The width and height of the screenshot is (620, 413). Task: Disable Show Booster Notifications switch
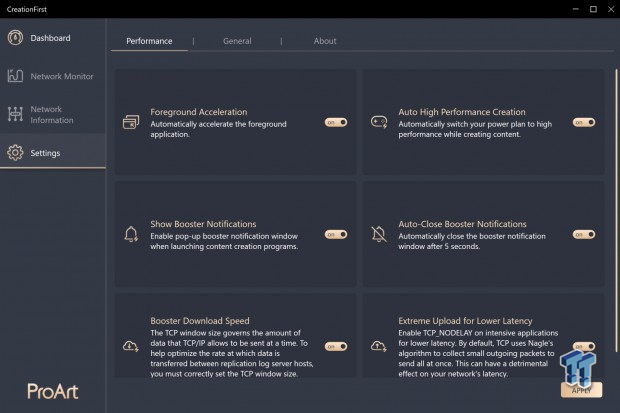coord(336,234)
